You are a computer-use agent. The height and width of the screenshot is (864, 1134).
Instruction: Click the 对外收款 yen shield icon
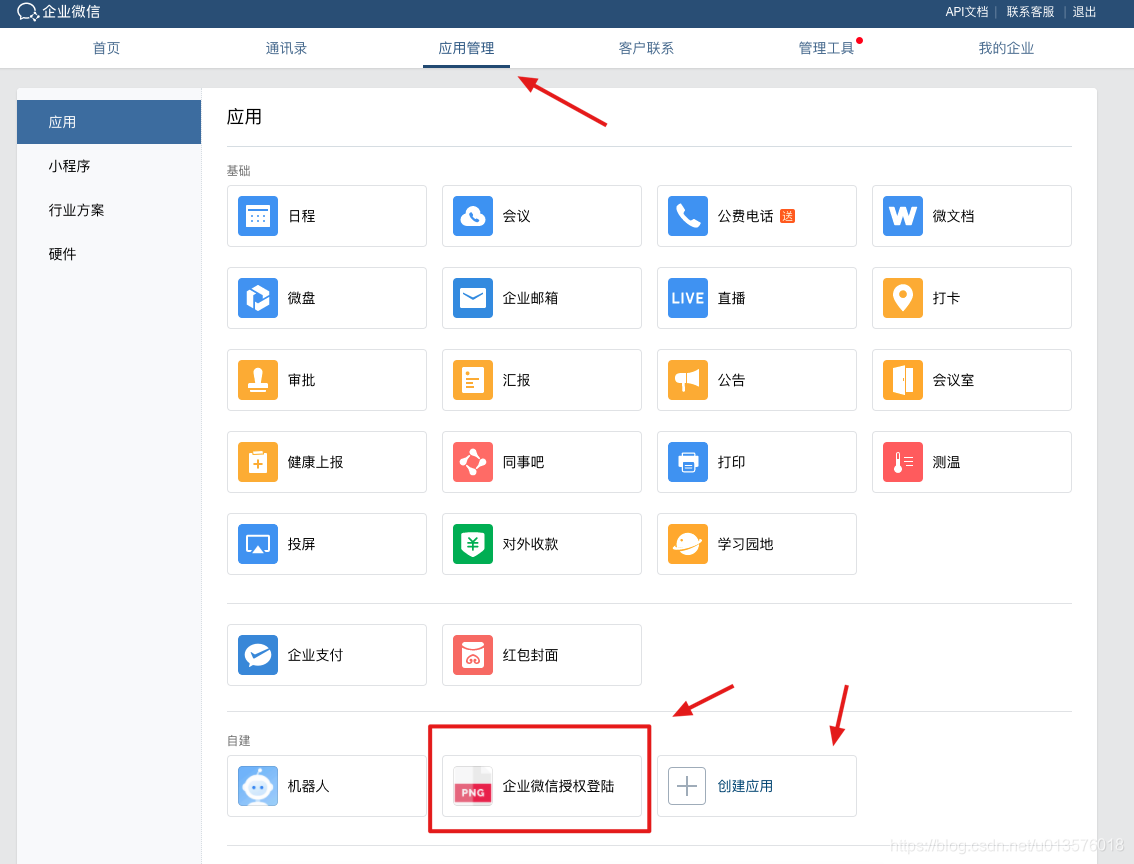point(472,544)
